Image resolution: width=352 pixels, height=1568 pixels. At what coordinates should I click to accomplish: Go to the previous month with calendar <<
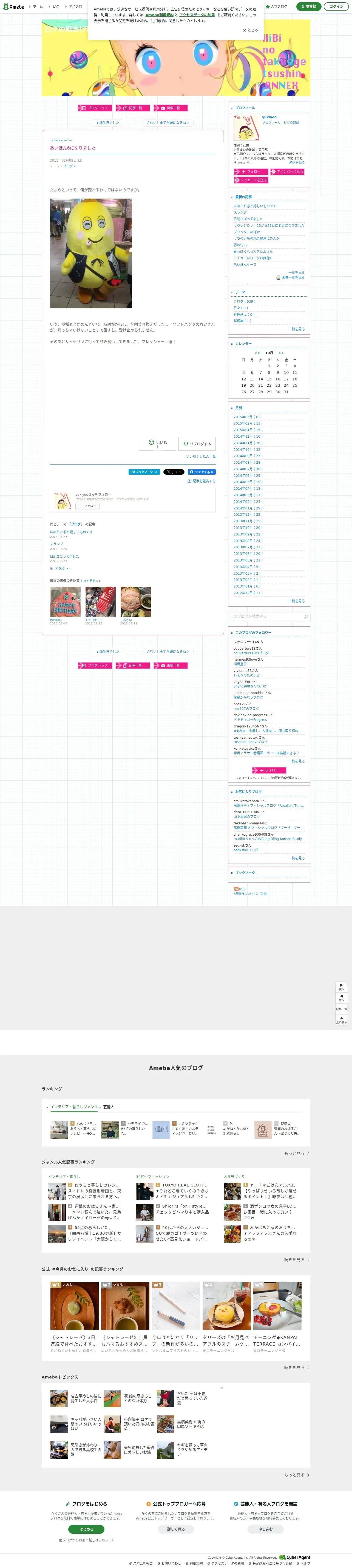point(257,353)
